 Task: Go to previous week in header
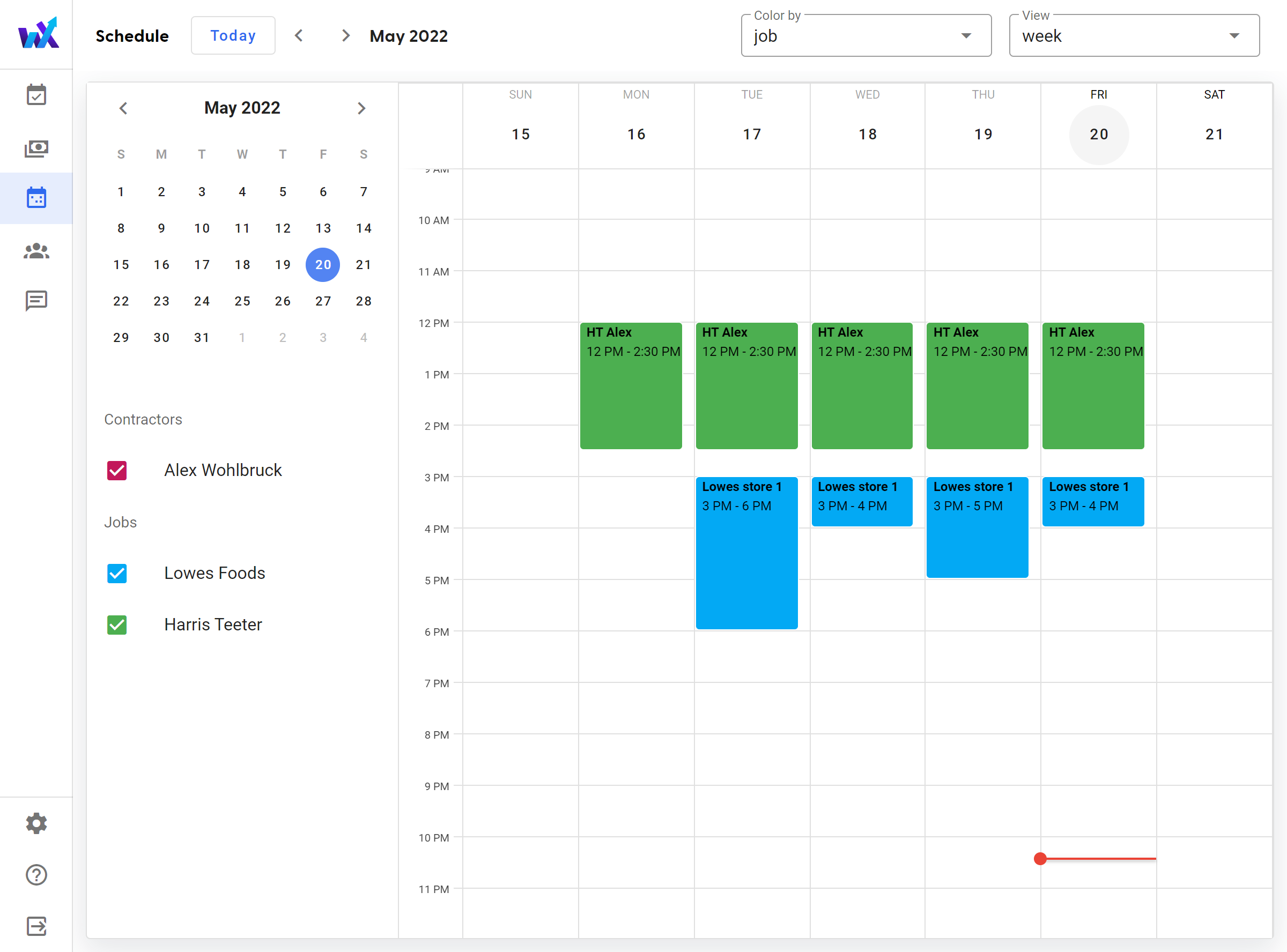tap(299, 36)
